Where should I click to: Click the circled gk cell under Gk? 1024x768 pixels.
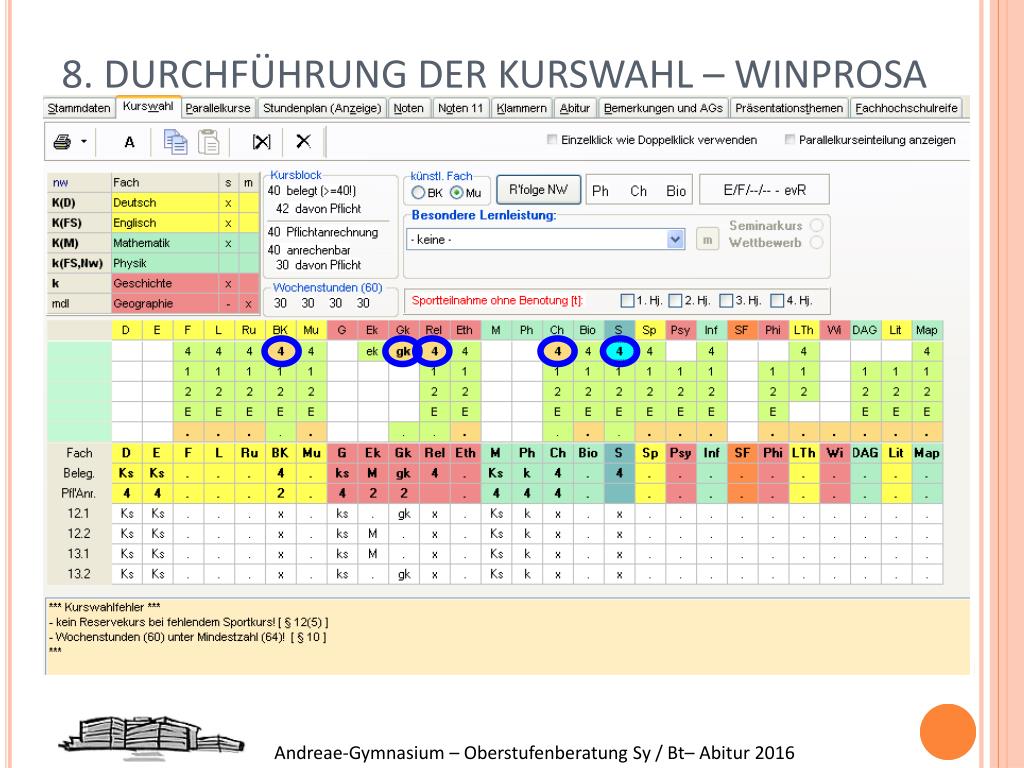[403, 351]
